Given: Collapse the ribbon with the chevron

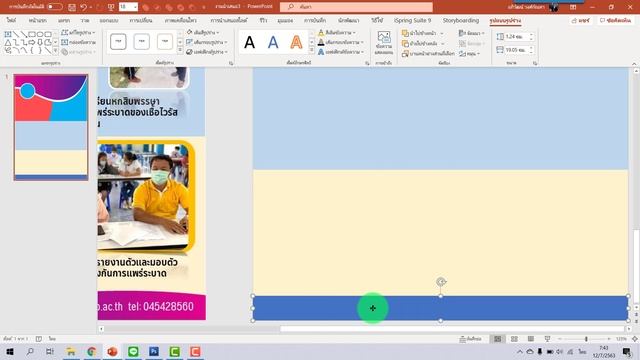Looking at the screenshot, I should click(634, 64).
